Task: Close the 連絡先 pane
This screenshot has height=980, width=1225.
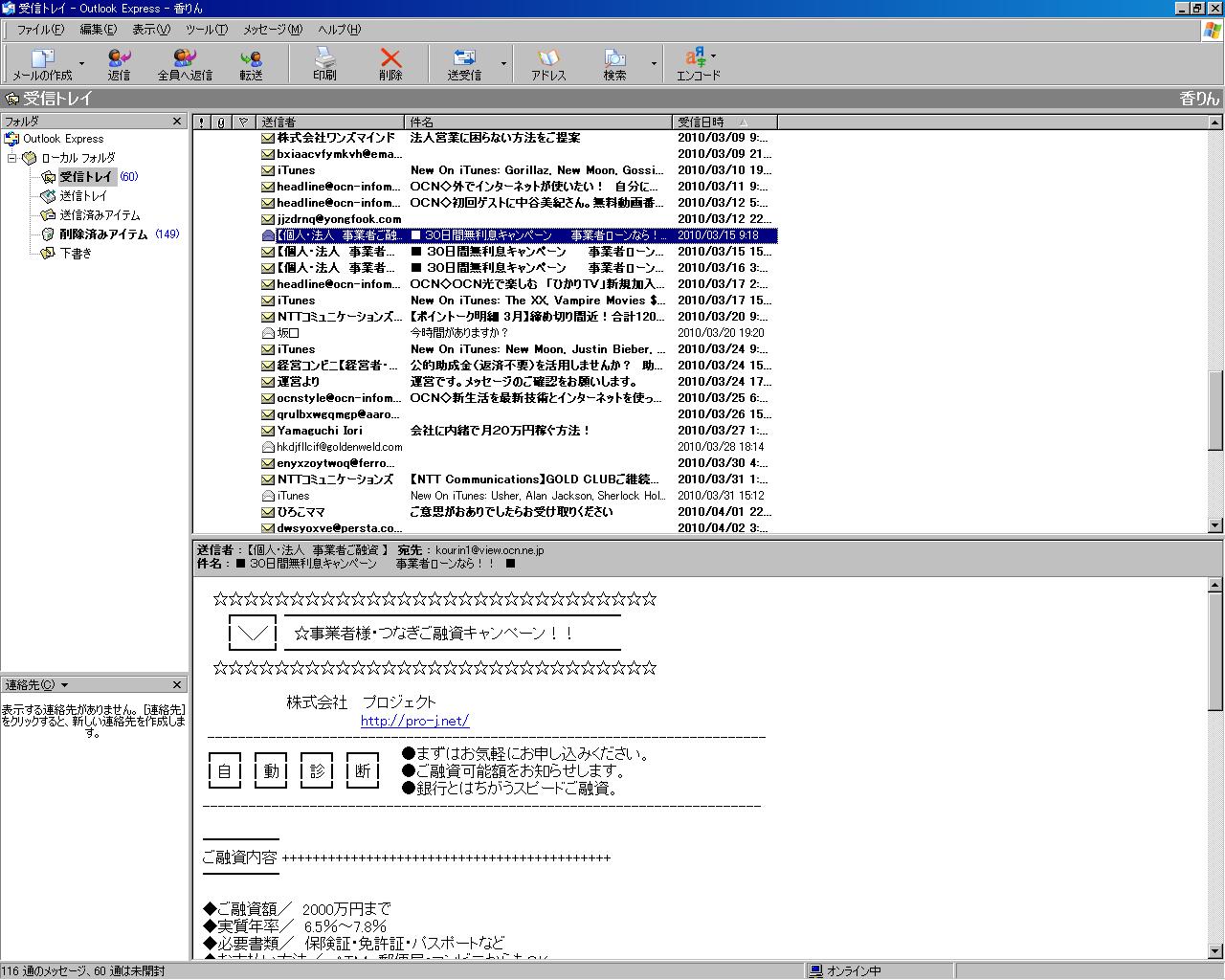Action: click(x=177, y=685)
